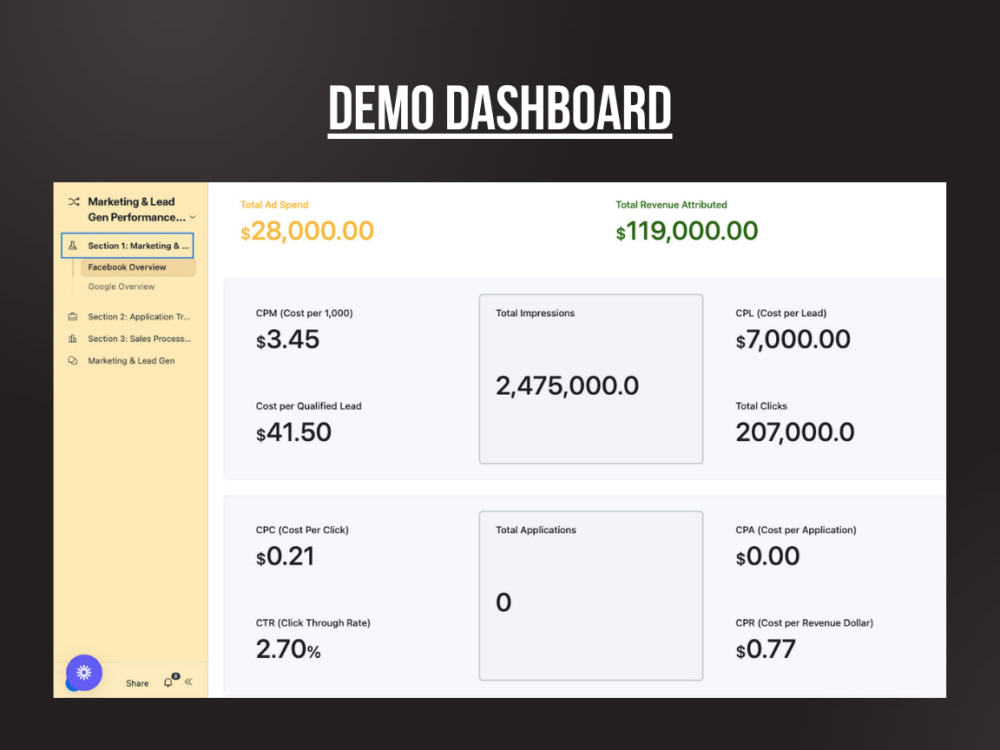Click the $0.00 CPA value
Image resolution: width=1000 pixels, height=750 pixels.
pyautogui.click(x=767, y=556)
